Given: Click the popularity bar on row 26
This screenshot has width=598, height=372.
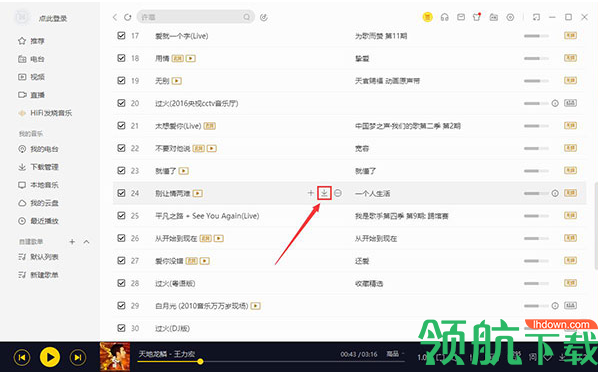Looking at the screenshot, I should click(536, 238).
